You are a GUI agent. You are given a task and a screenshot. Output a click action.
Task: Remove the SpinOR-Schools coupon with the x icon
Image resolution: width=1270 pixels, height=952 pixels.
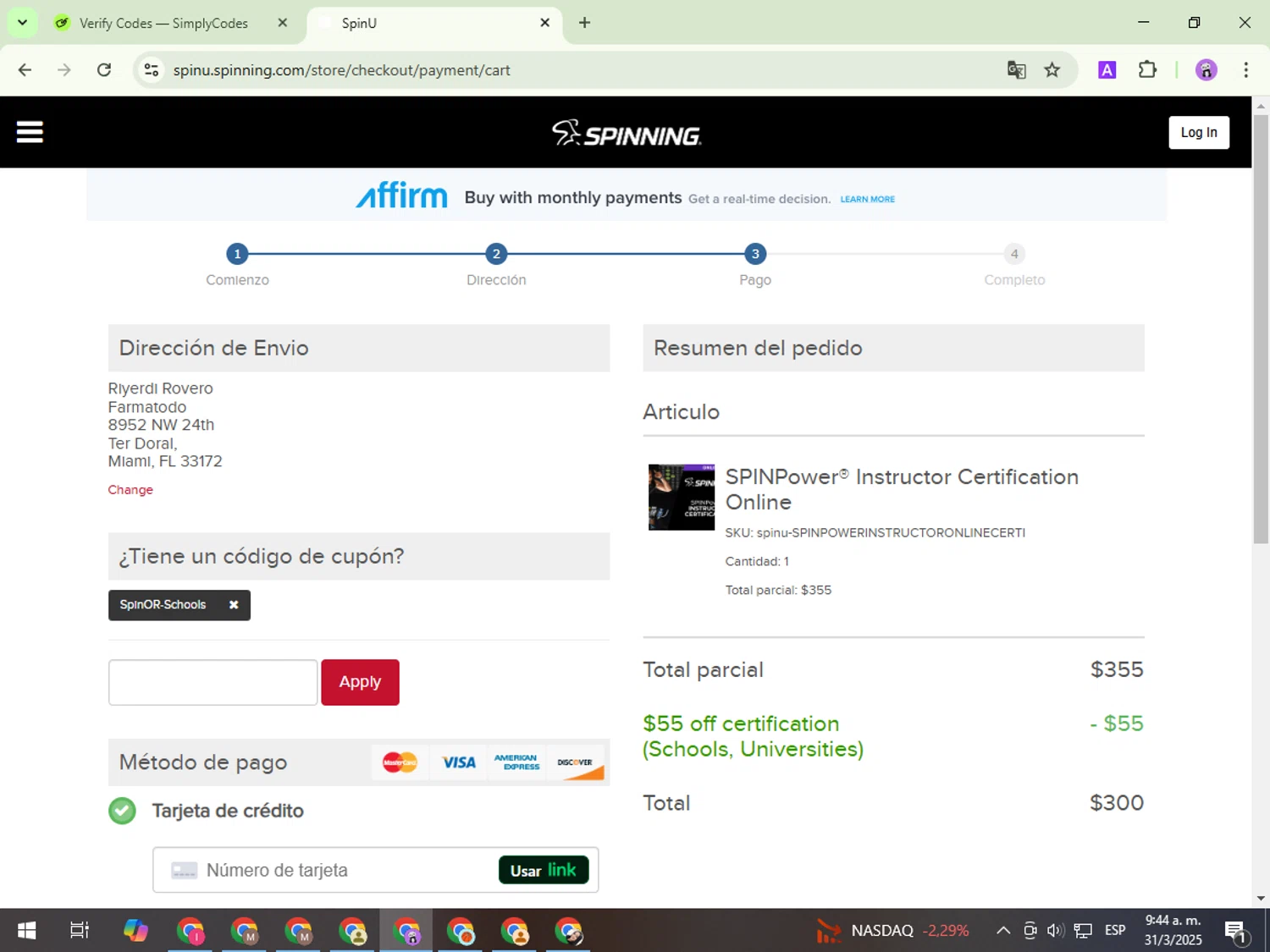tap(234, 605)
